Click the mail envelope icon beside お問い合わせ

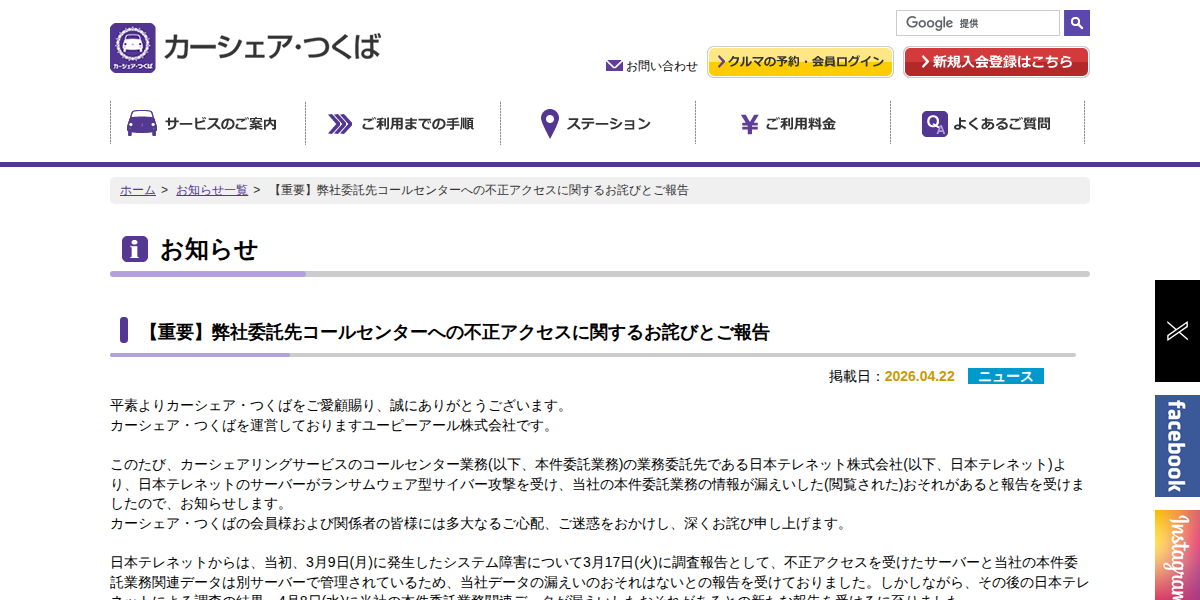point(613,65)
